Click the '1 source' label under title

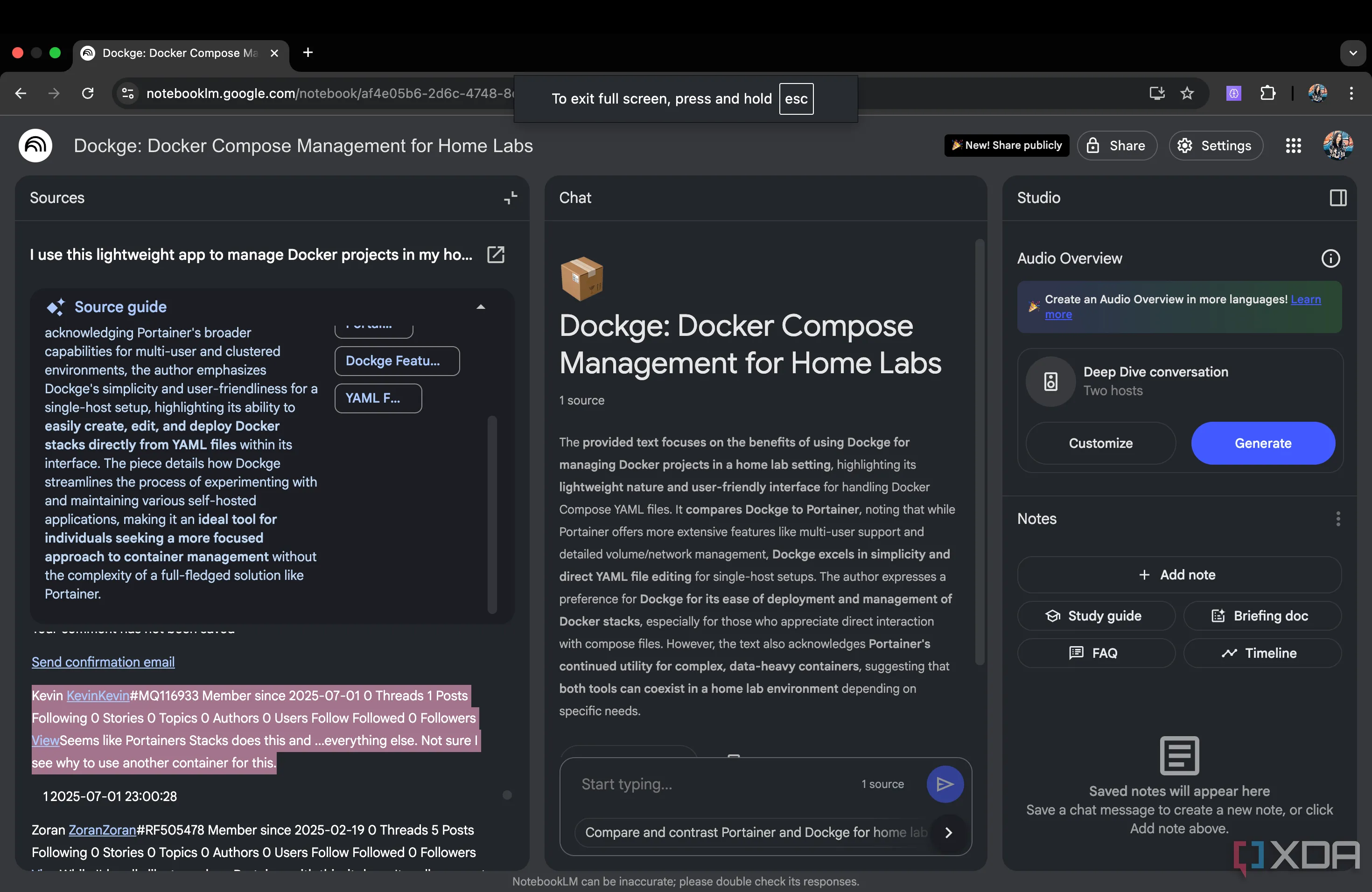pos(581,400)
